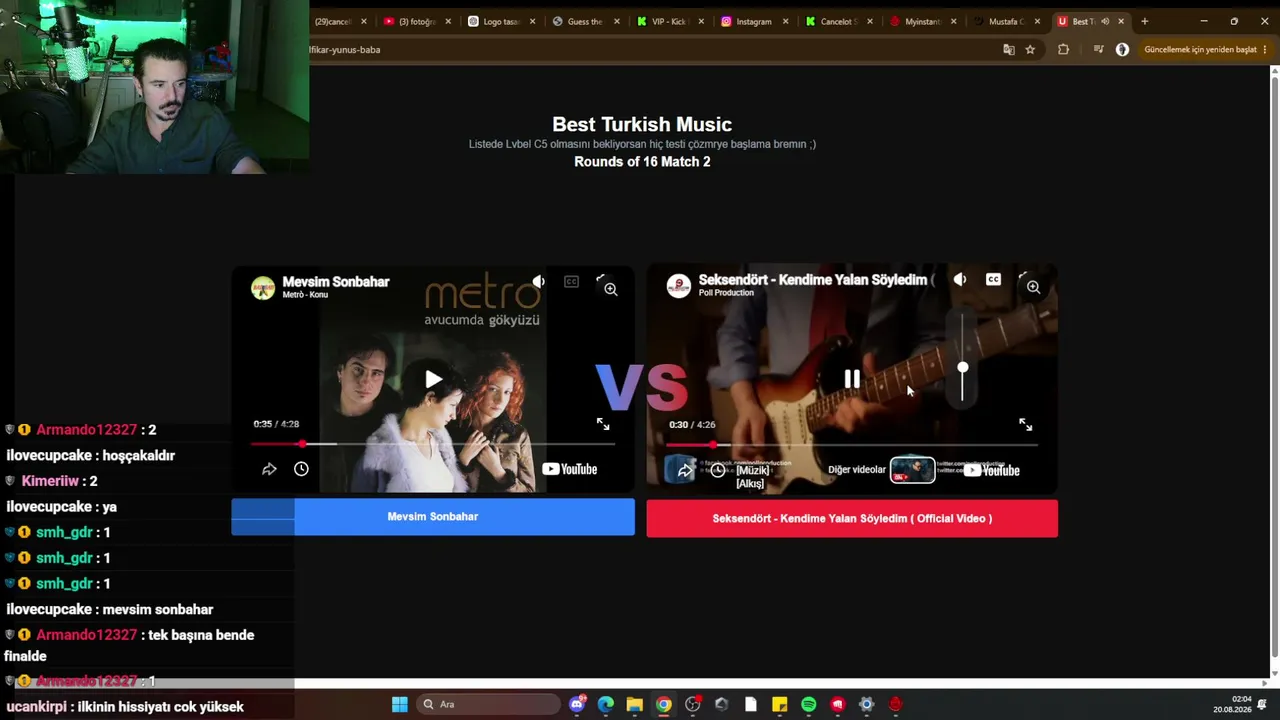Close the Logo tasarım tab
Image resolution: width=1280 pixels, height=720 pixels.
pyautogui.click(x=532, y=21)
